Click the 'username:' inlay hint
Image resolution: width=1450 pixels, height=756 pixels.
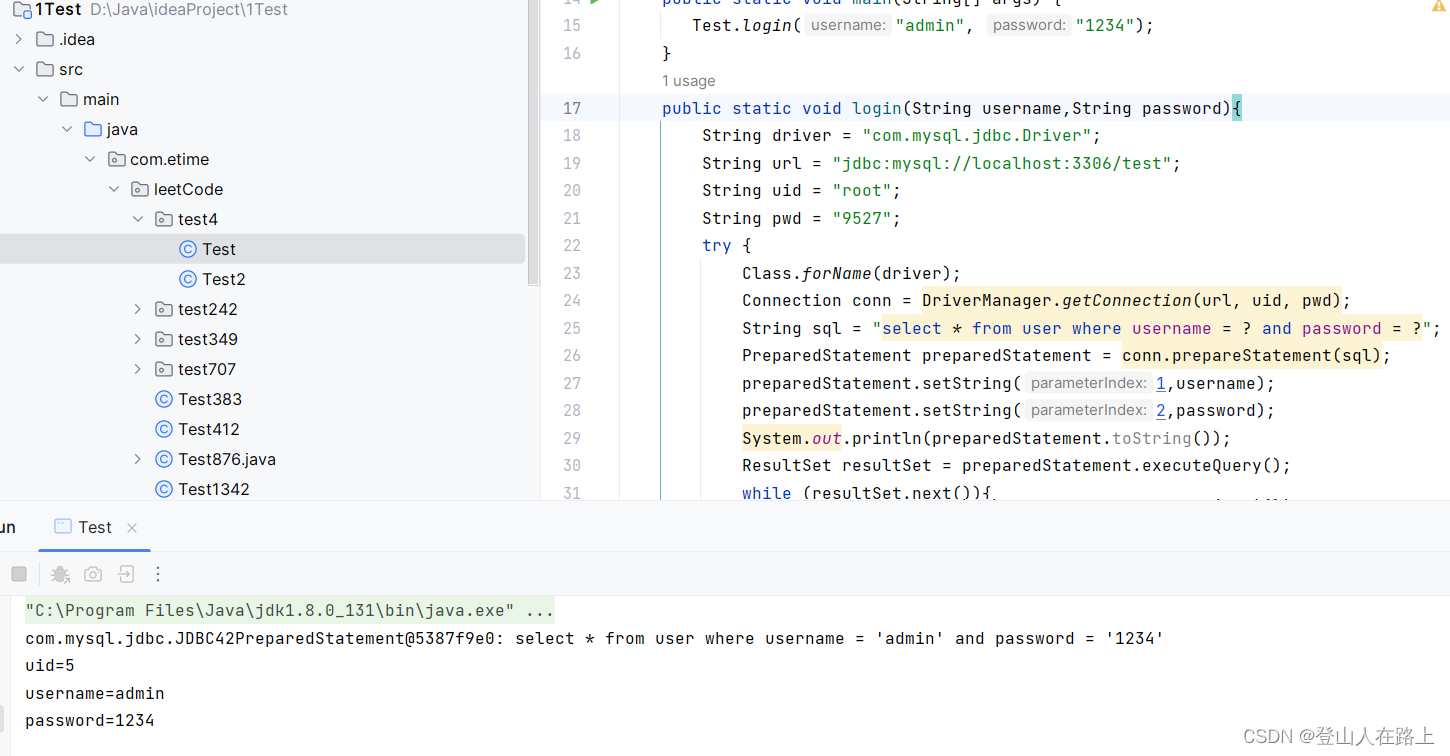coord(848,25)
